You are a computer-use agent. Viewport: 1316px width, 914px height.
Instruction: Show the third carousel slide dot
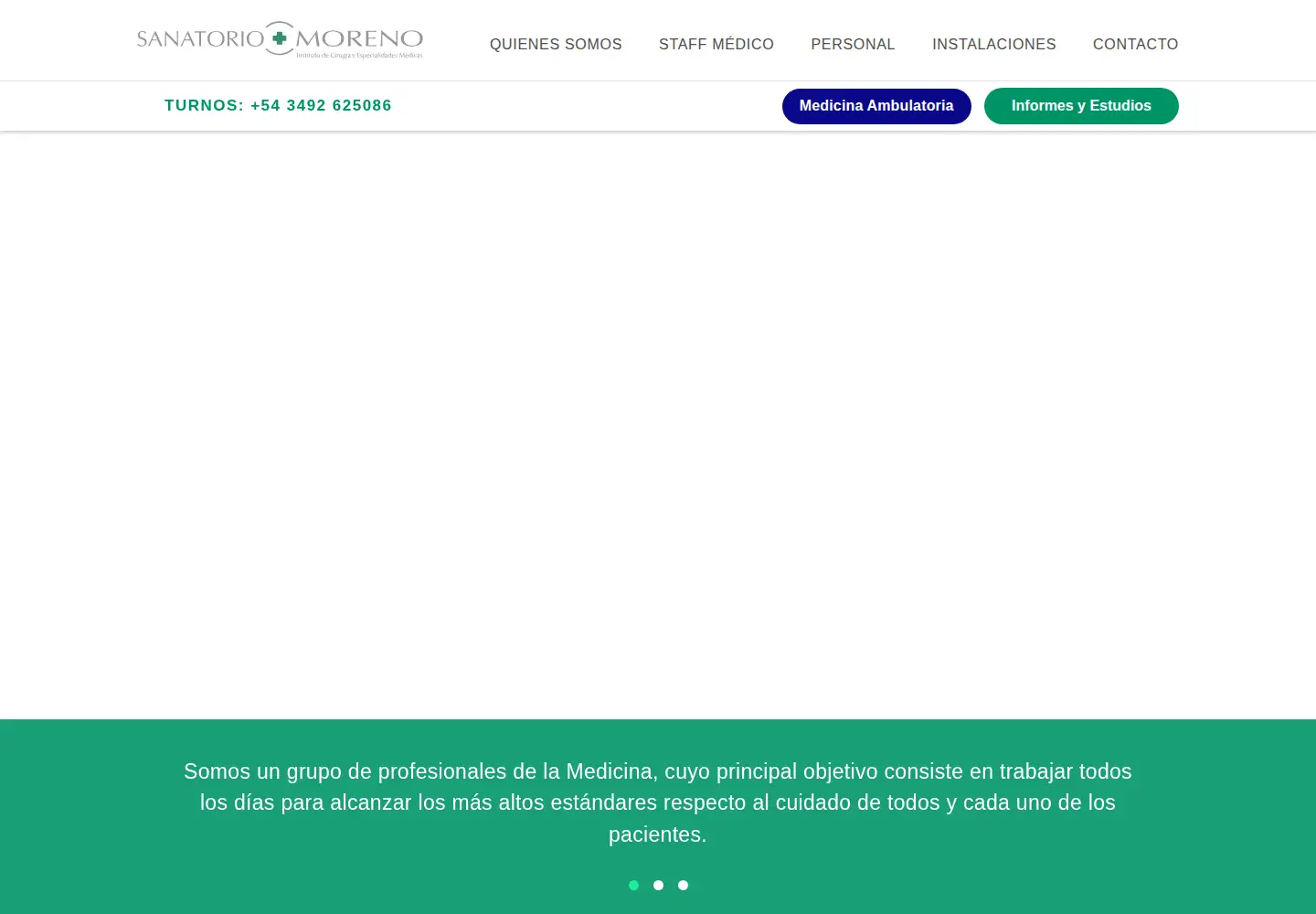click(x=683, y=885)
